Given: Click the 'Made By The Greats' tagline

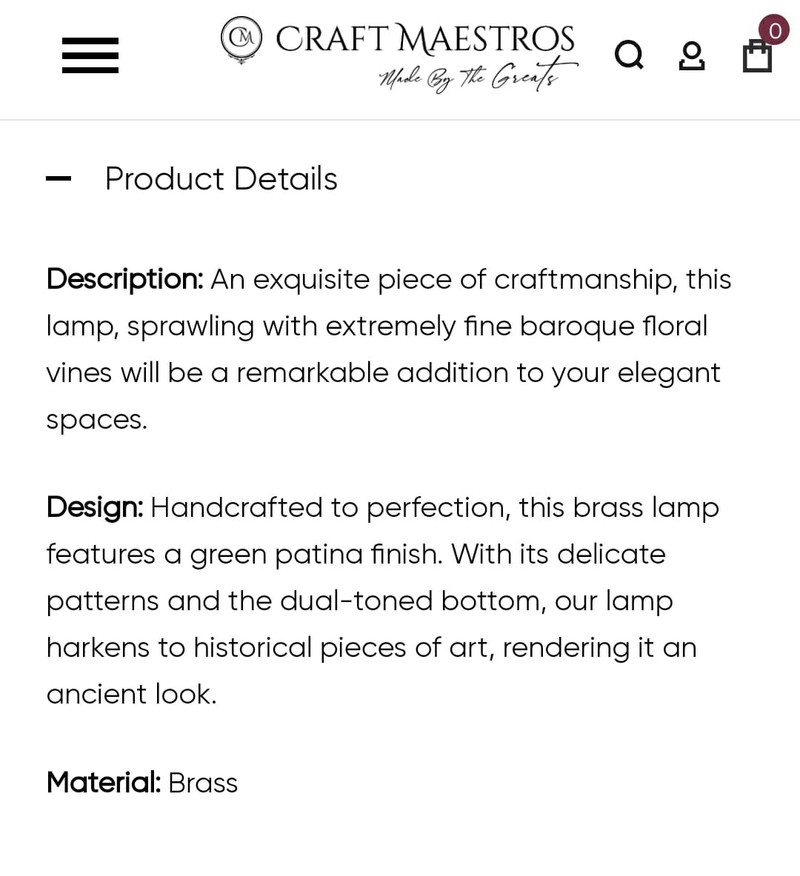Looking at the screenshot, I should point(477,77).
